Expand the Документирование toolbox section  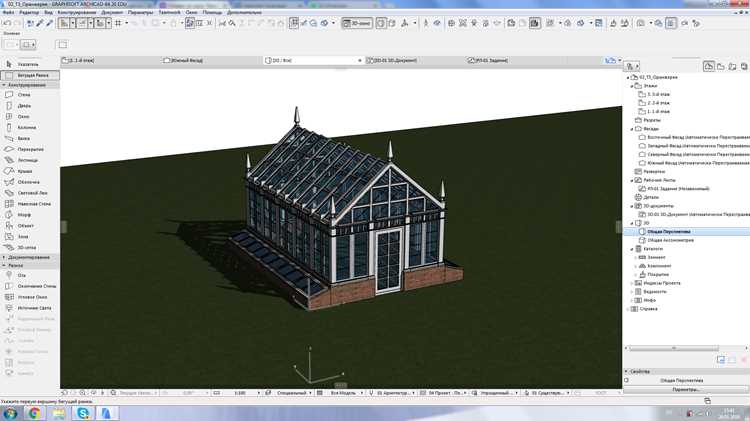[30, 257]
